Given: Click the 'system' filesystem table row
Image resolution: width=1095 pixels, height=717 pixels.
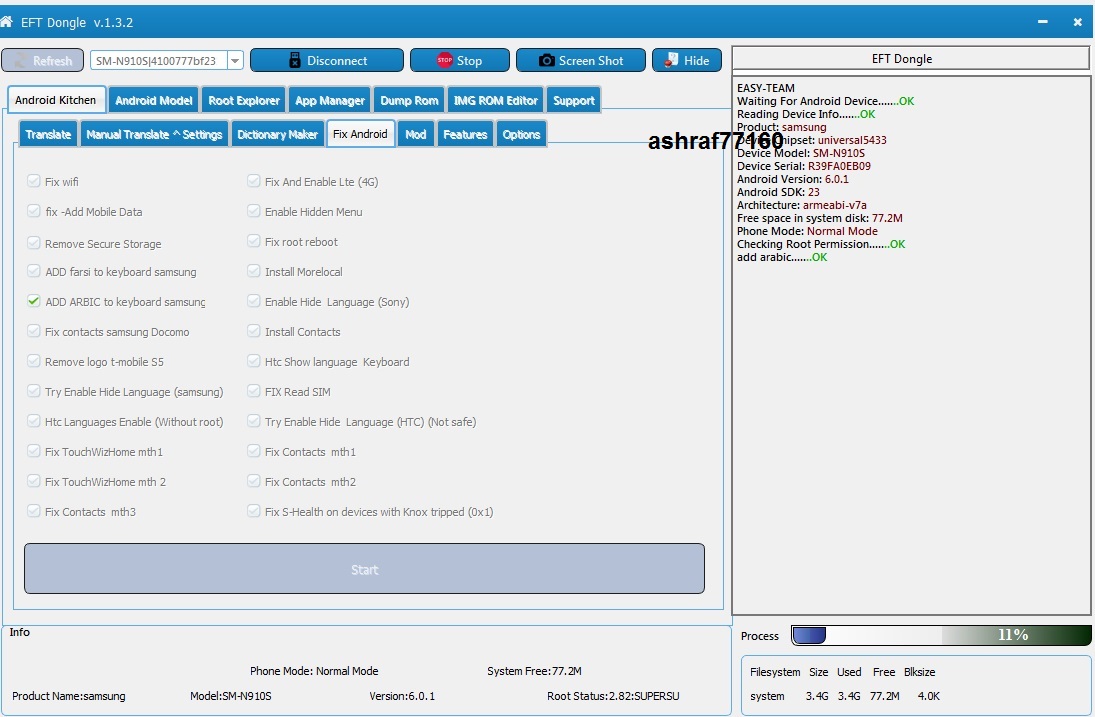Looking at the screenshot, I should click(x=845, y=696).
